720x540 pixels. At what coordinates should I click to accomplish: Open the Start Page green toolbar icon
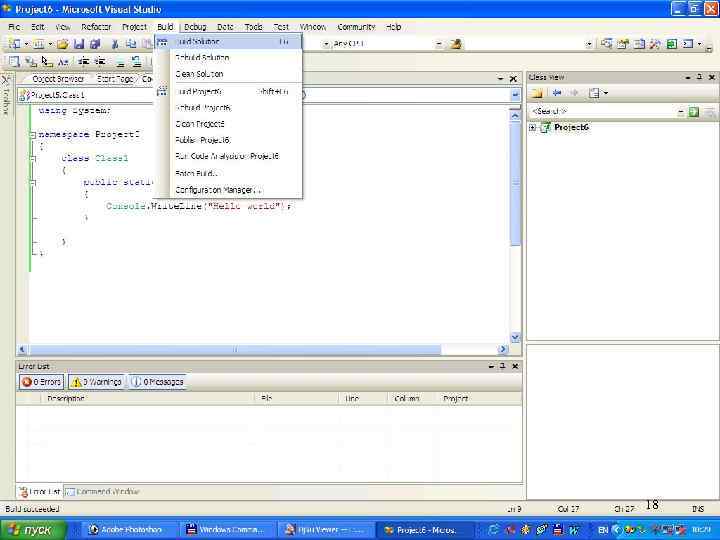pos(671,44)
